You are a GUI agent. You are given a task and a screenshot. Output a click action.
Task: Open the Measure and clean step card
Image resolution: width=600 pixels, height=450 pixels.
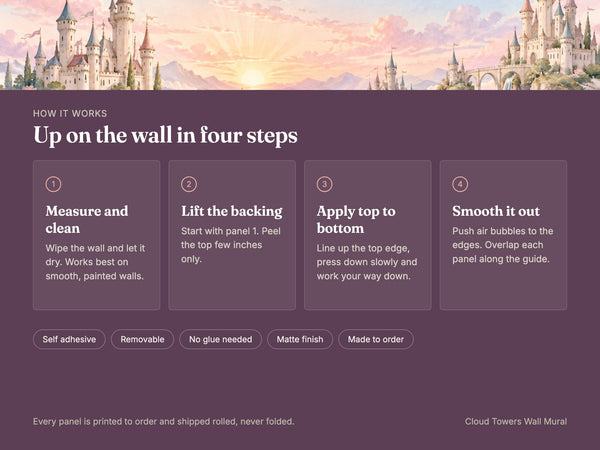click(x=96, y=235)
